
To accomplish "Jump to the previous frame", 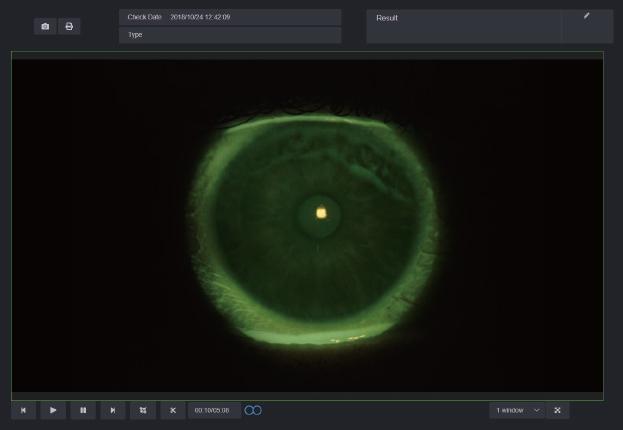I will pyautogui.click(x=23, y=410).
